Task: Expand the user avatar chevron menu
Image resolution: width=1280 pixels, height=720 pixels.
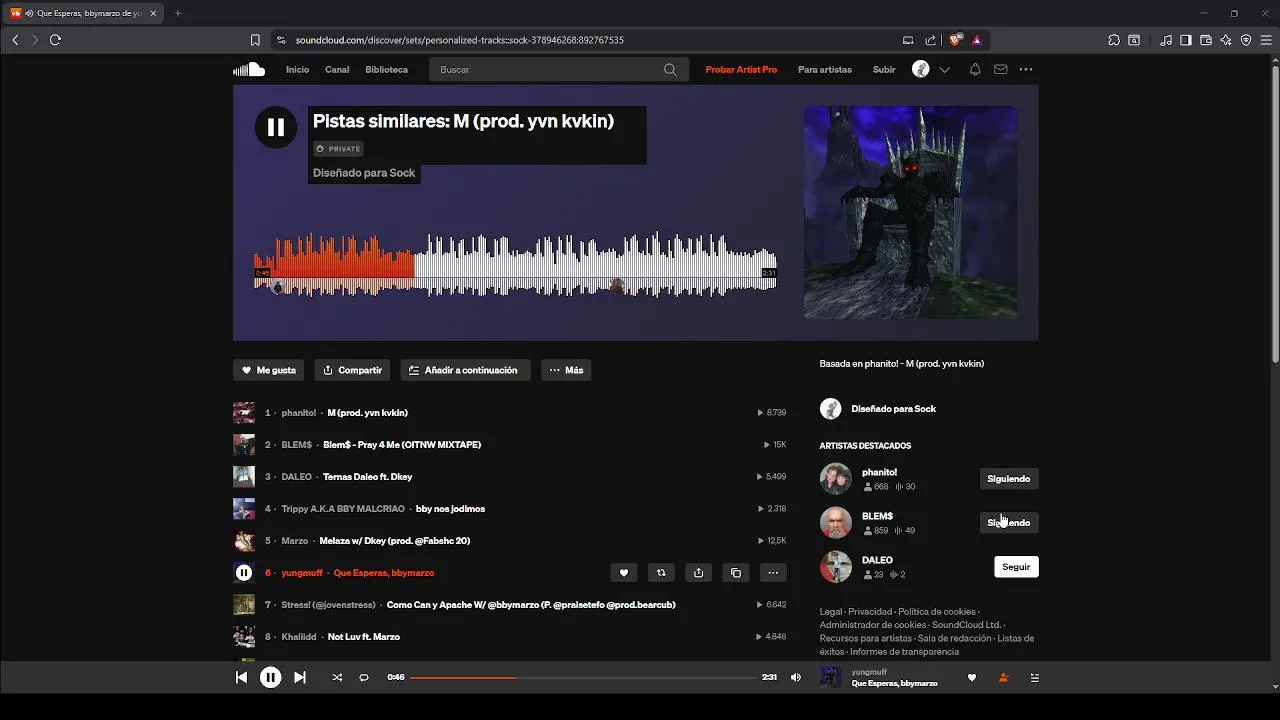Action: (944, 70)
